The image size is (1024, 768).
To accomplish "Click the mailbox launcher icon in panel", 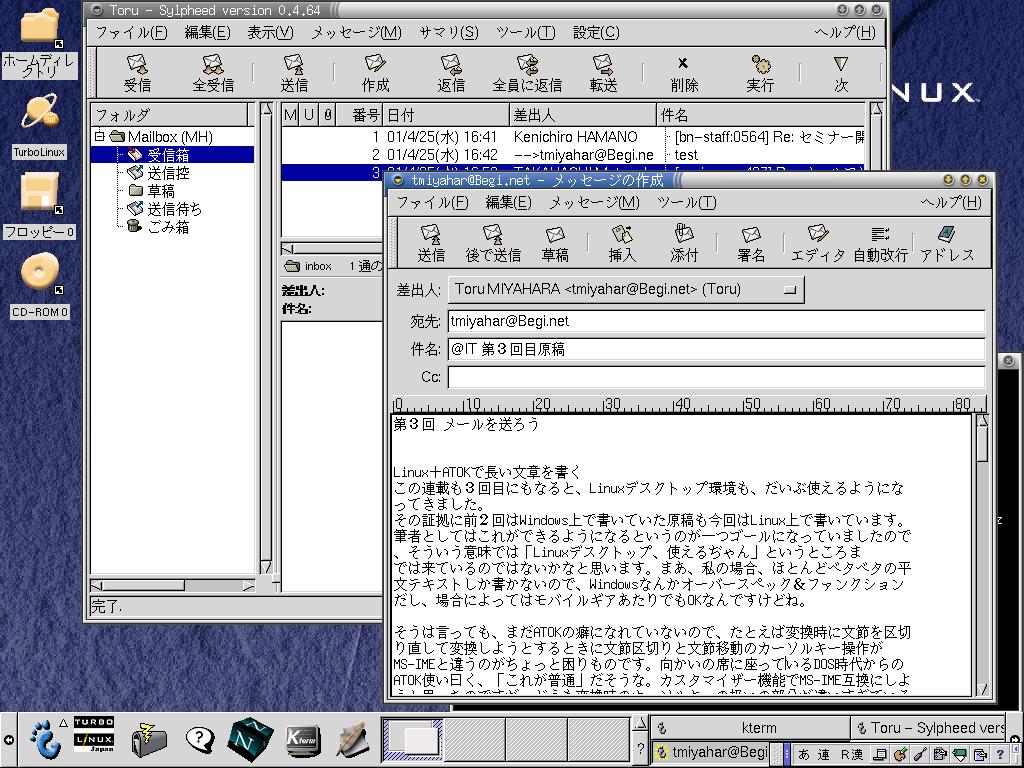I will click(148, 739).
